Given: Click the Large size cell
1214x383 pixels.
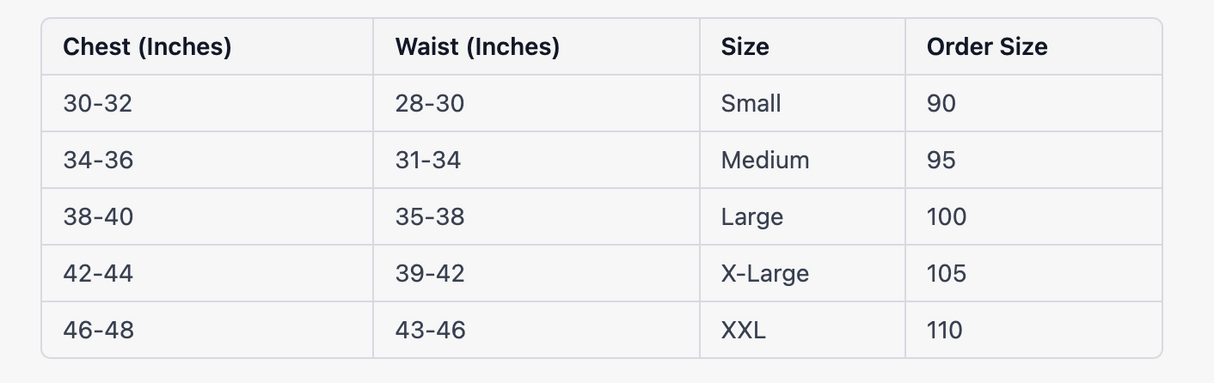Looking at the screenshot, I should tap(802, 217).
